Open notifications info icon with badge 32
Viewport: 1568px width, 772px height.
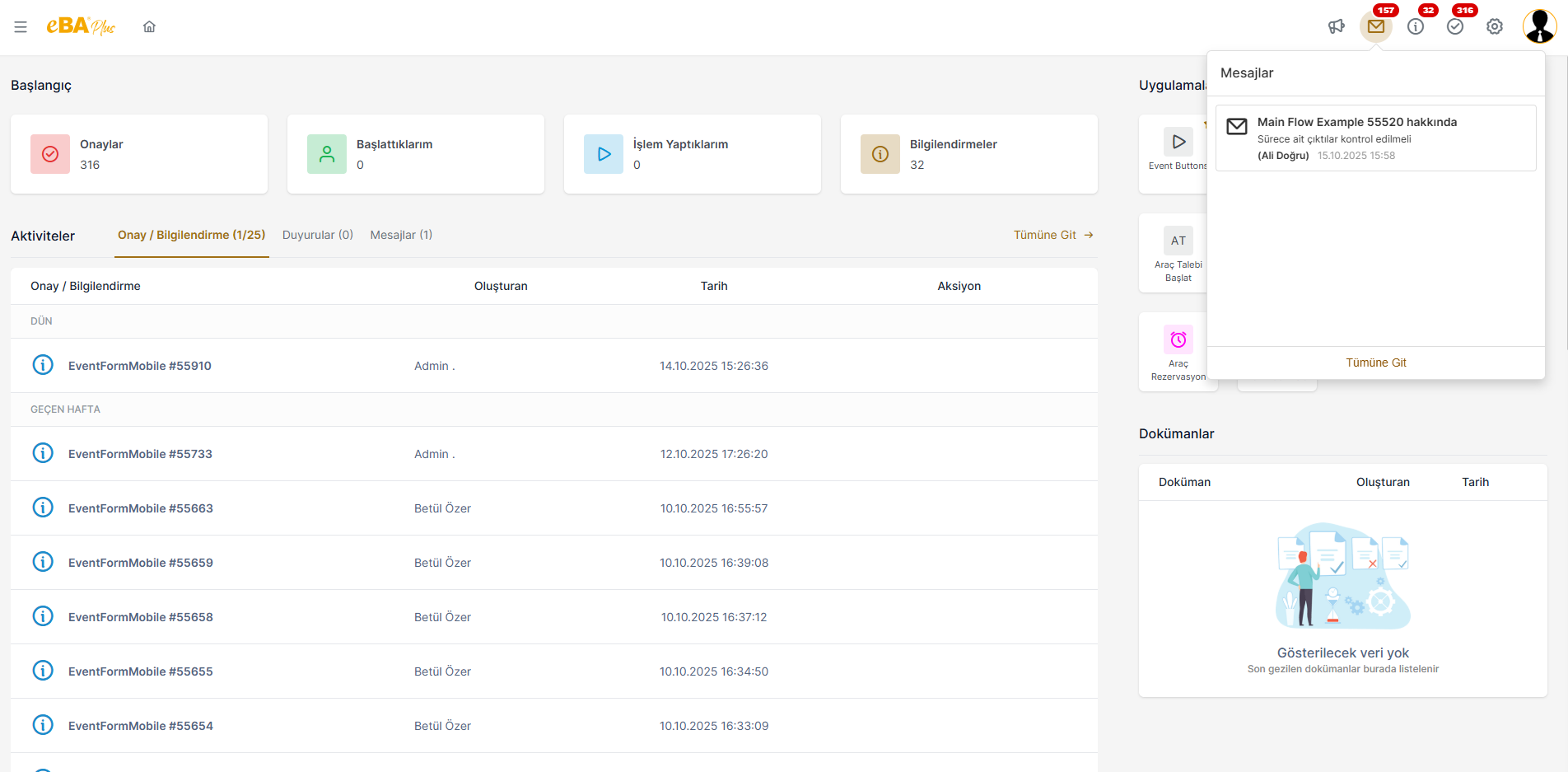click(x=1415, y=27)
